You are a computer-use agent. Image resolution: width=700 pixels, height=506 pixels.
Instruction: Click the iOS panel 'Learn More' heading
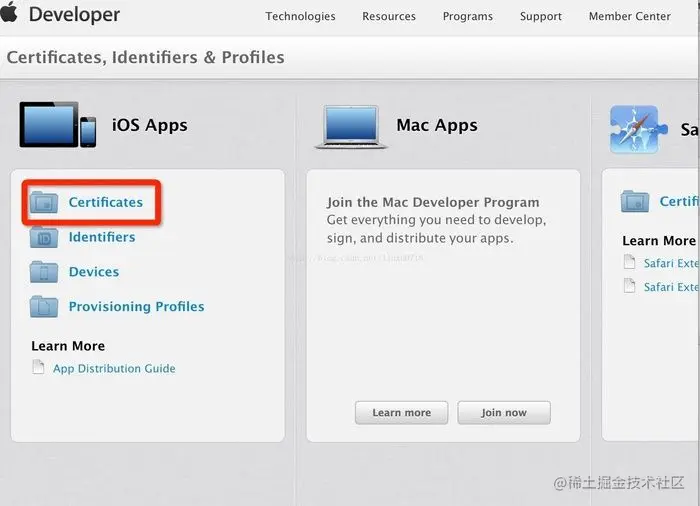[x=68, y=346]
